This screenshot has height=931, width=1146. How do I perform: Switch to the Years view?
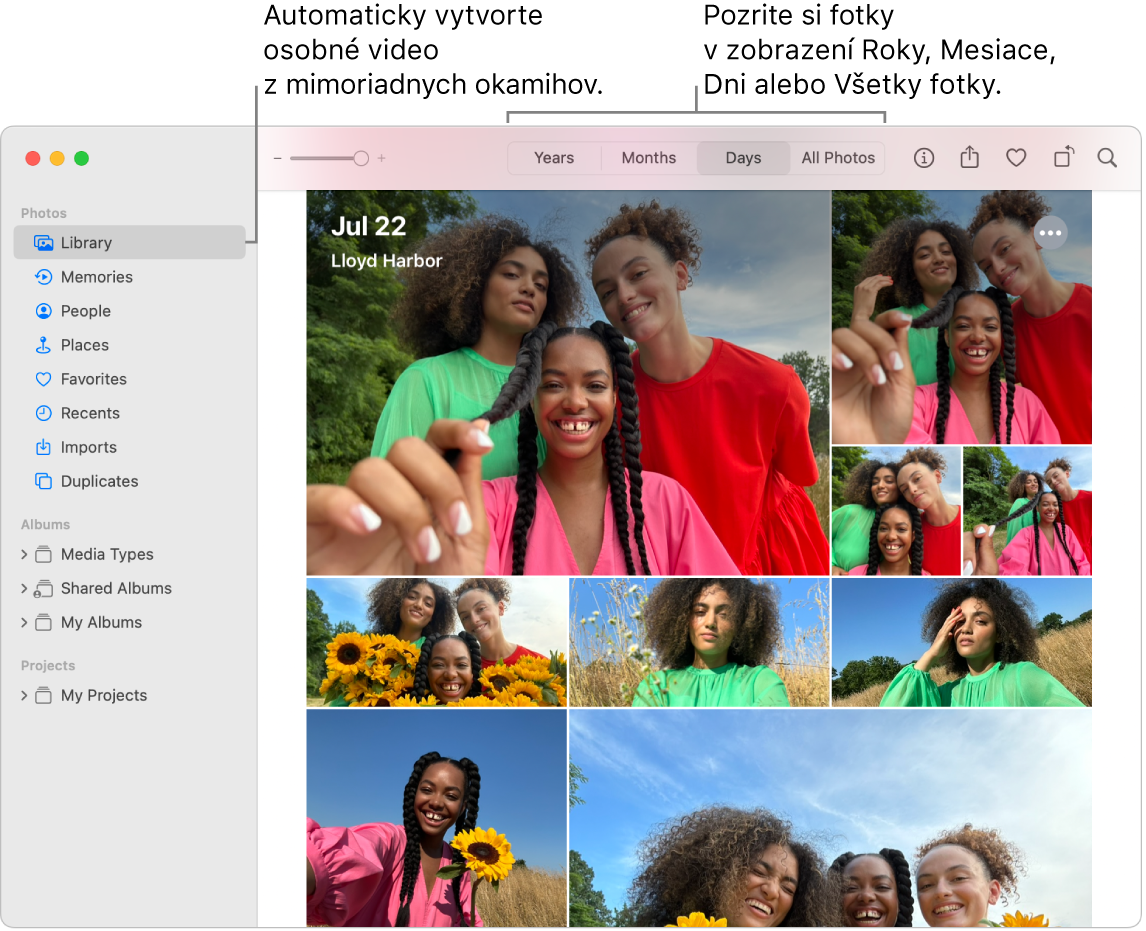tap(554, 158)
